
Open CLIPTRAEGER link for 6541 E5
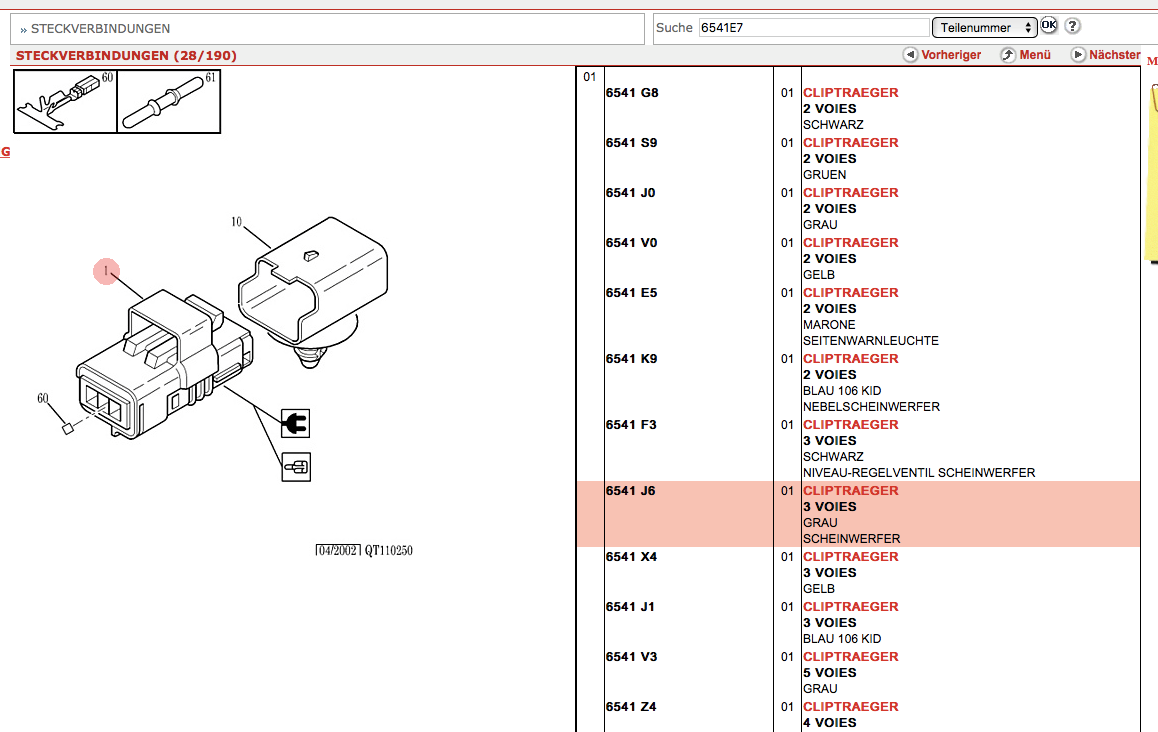coord(851,293)
